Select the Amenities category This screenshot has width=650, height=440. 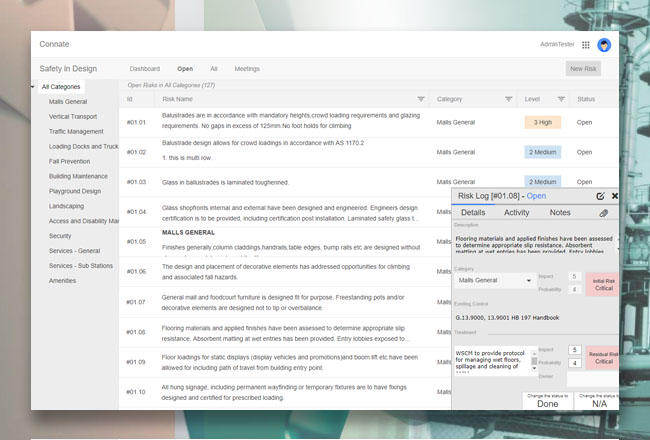pos(63,281)
